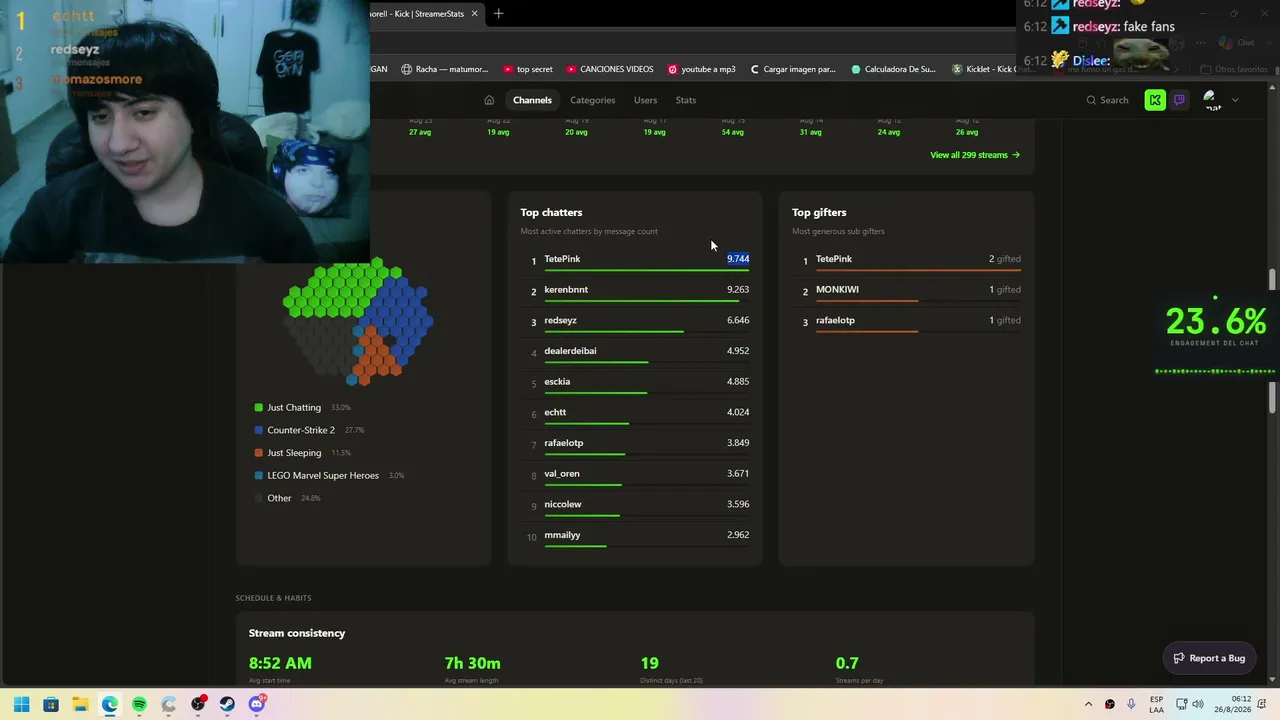This screenshot has height=720, width=1280.
Task: Open the Windows Start menu
Action: pyautogui.click(x=21, y=704)
